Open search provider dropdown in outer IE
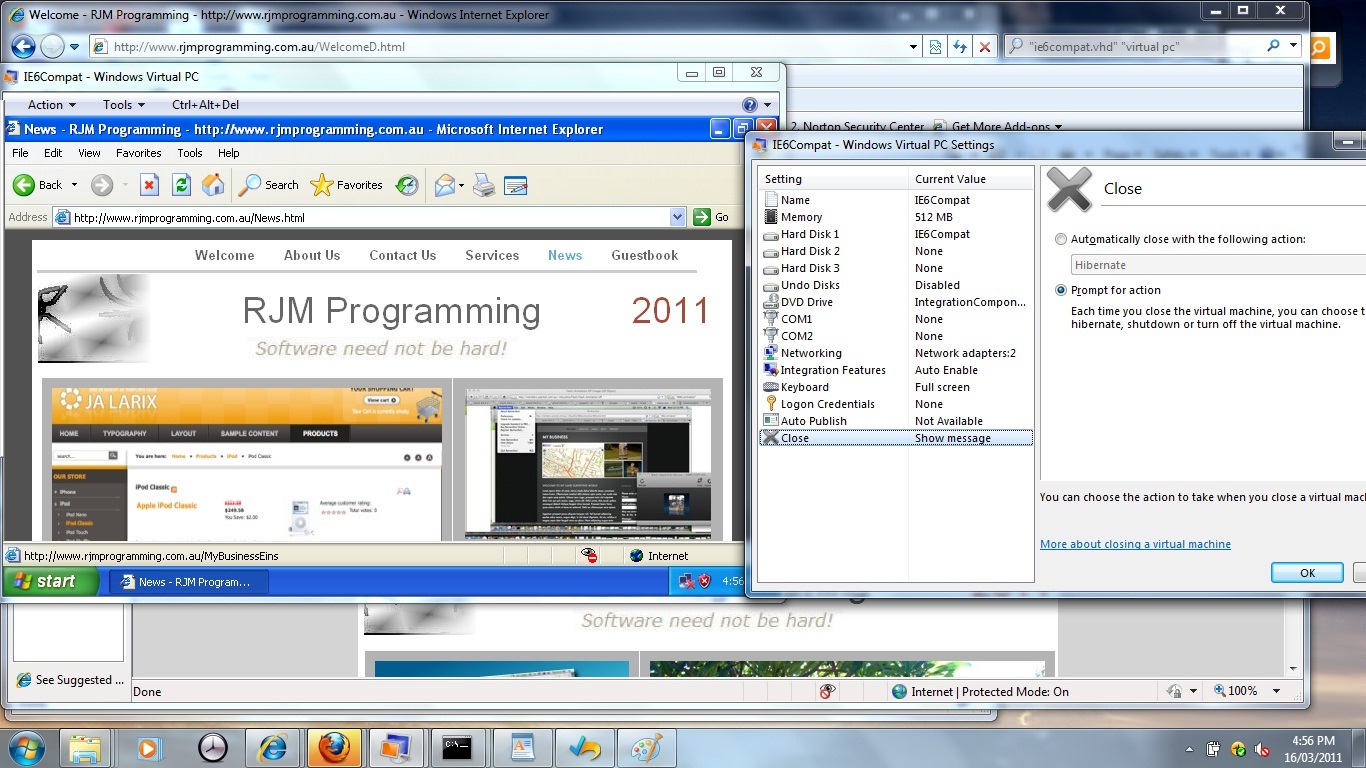The width and height of the screenshot is (1366, 768). [x=1293, y=46]
